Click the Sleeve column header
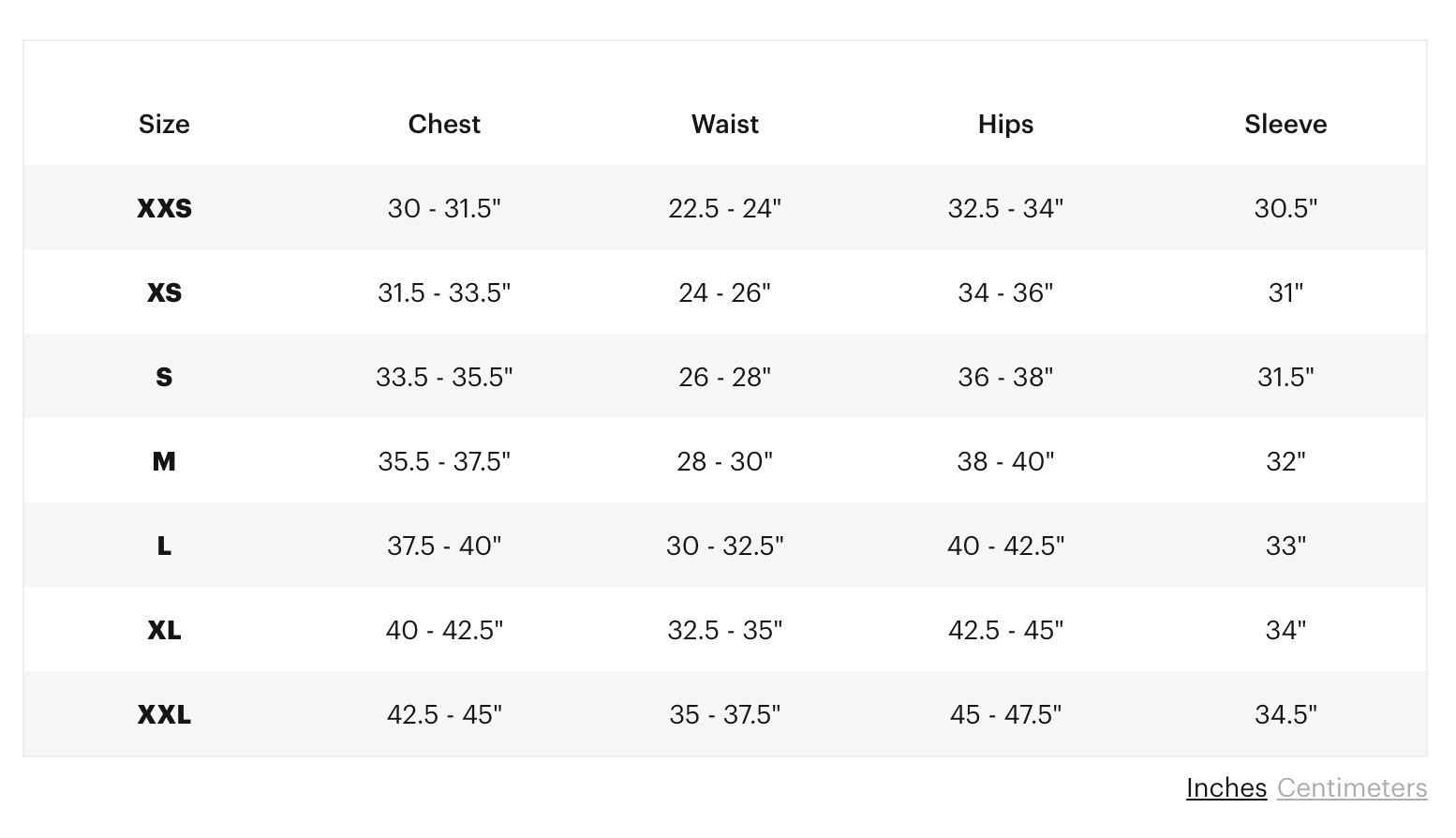1456x838 pixels. pyautogui.click(x=1285, y=125)
